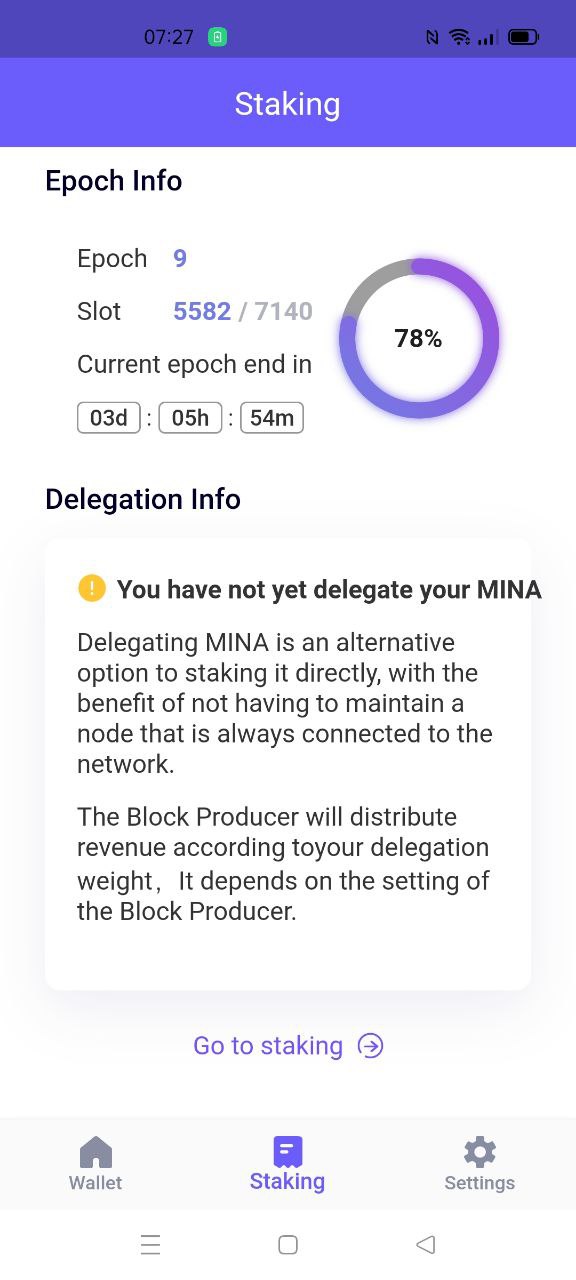576x1280 pixels.
Task: Select the Staking tab label
Action: (287, 1182)
